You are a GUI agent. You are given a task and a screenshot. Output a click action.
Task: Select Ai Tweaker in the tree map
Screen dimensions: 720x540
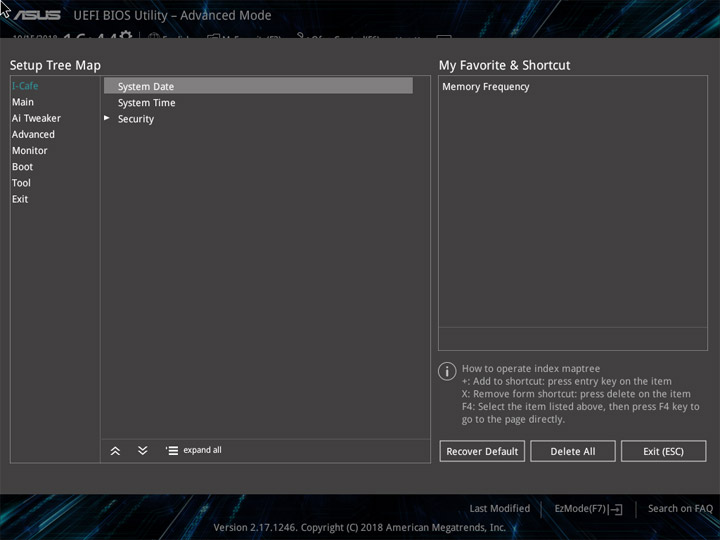click(36, 118)
